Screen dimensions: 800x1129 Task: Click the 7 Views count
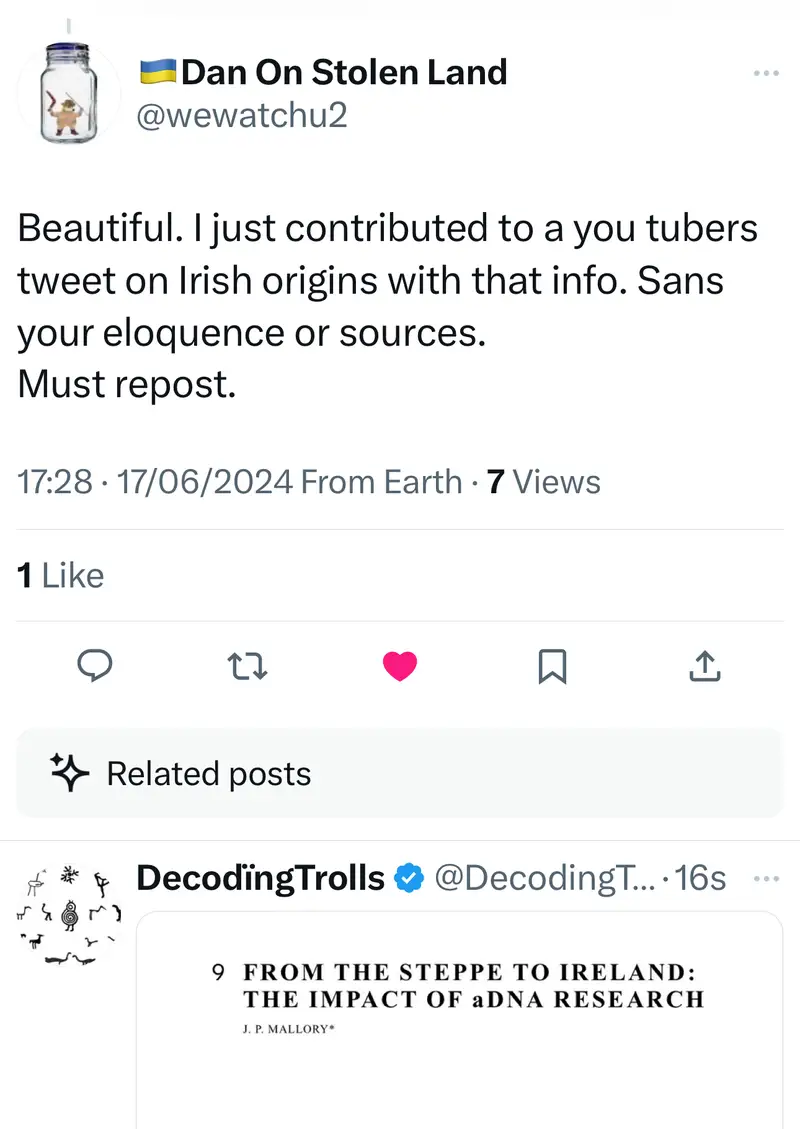click(x=543, y=482)
